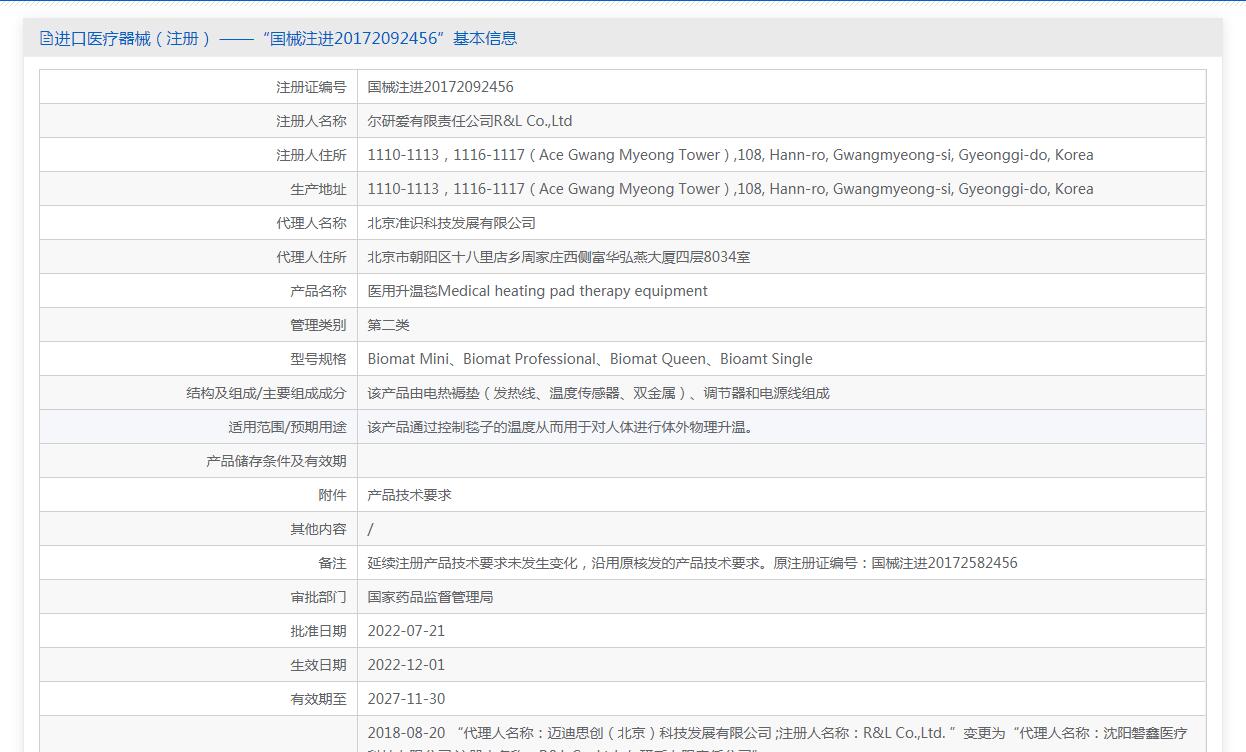Click the 产品储存条件及有效期 label

[x=276, y=461]
